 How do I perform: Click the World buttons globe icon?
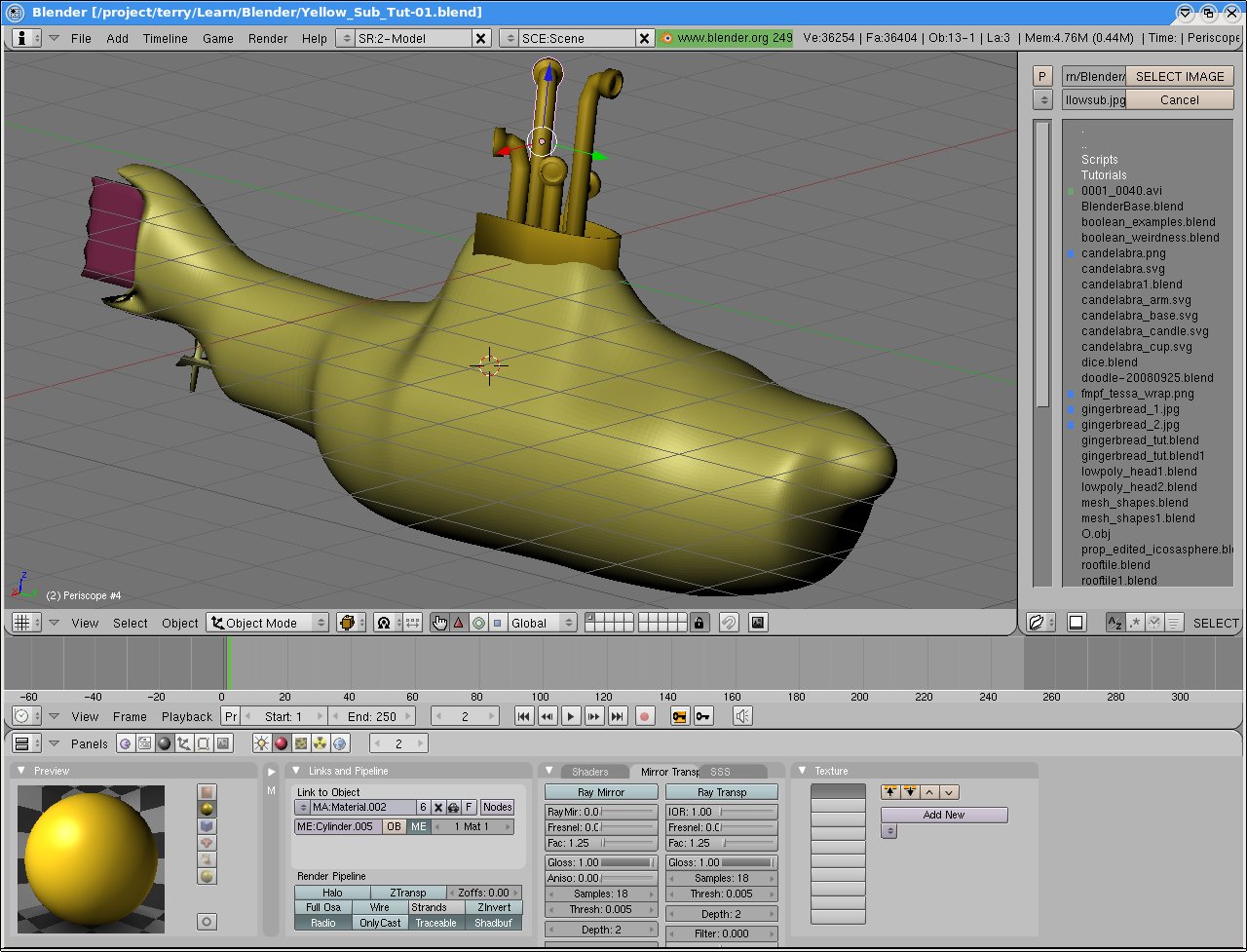(x=338, y=743)
